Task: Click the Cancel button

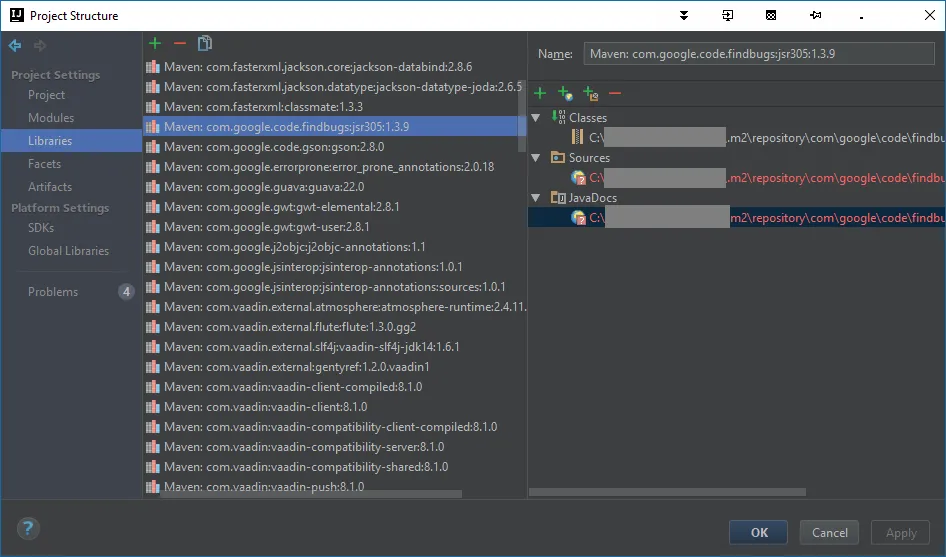Action: [x=830, y=532]
